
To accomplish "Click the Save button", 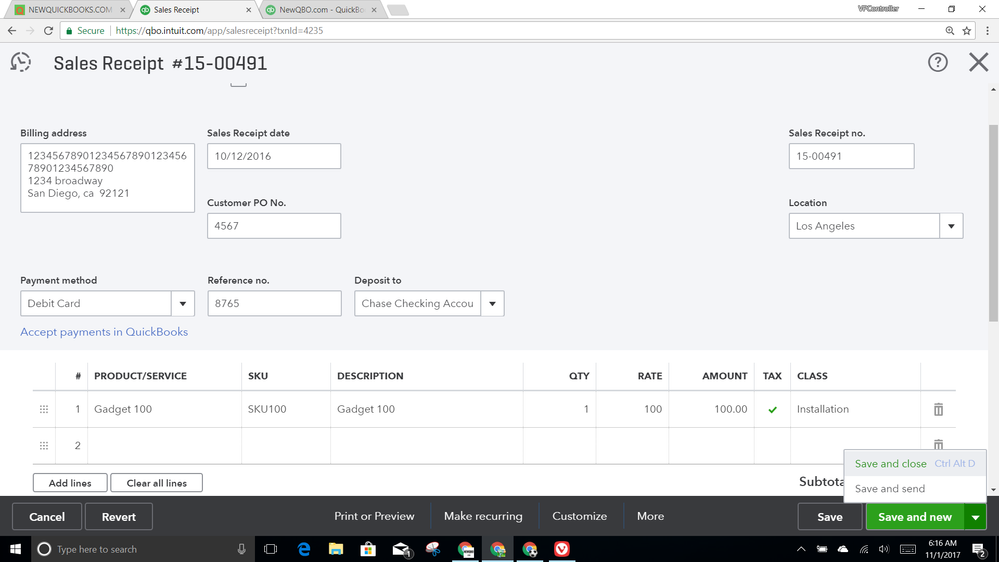I will (x=830, y=517).
